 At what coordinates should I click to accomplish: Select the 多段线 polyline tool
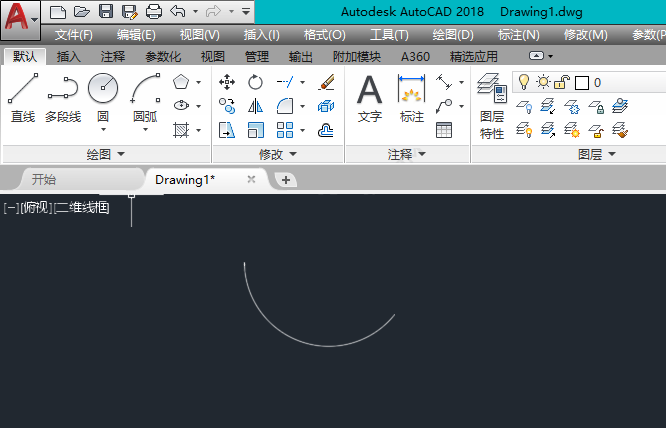[63, 98]
